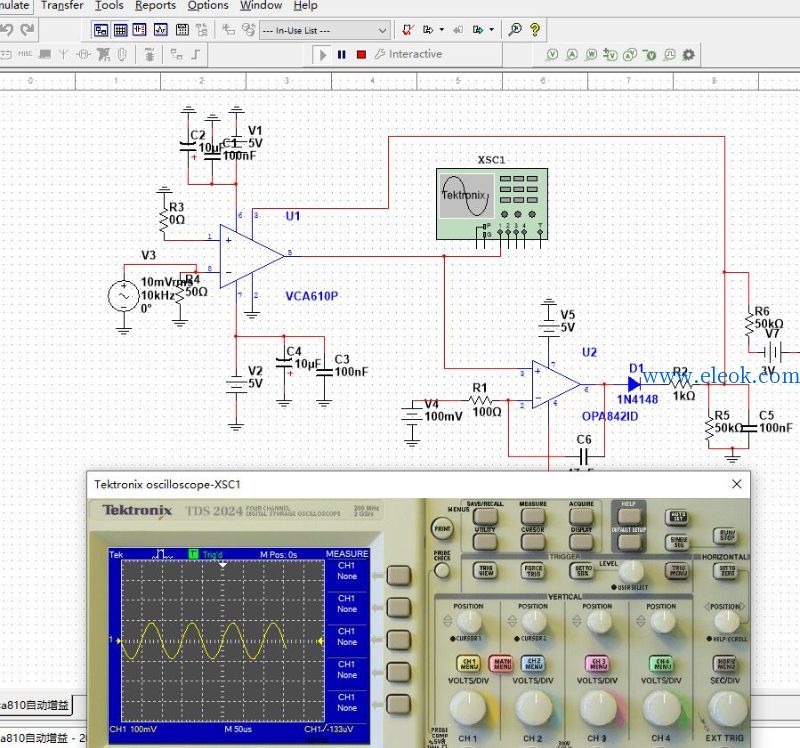This screenshot has height=748, width=800.
Task: Click the gear probe settings icon
Action: point(688,55)
